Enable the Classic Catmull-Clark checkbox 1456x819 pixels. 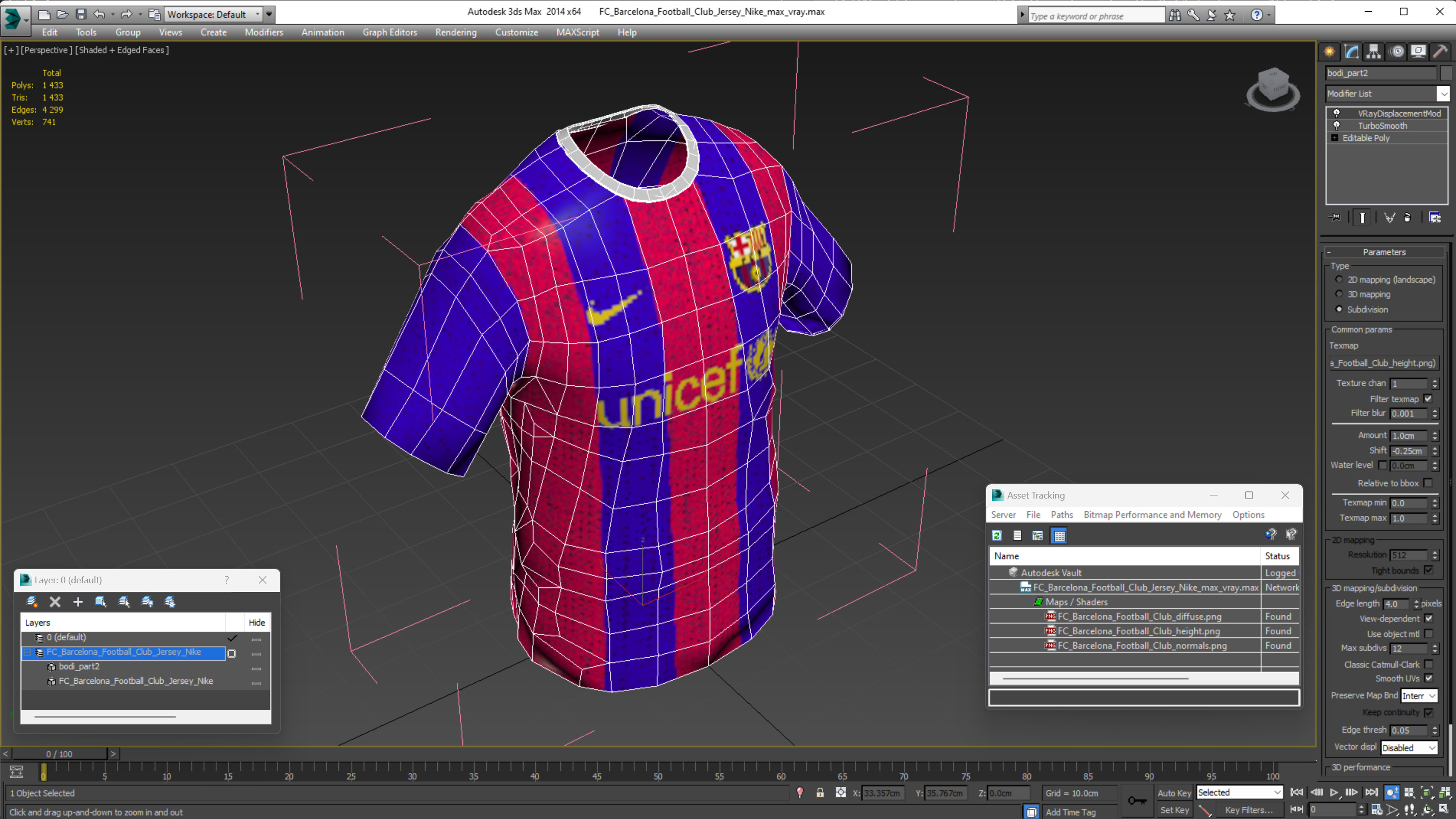[x=1428, y=664]
